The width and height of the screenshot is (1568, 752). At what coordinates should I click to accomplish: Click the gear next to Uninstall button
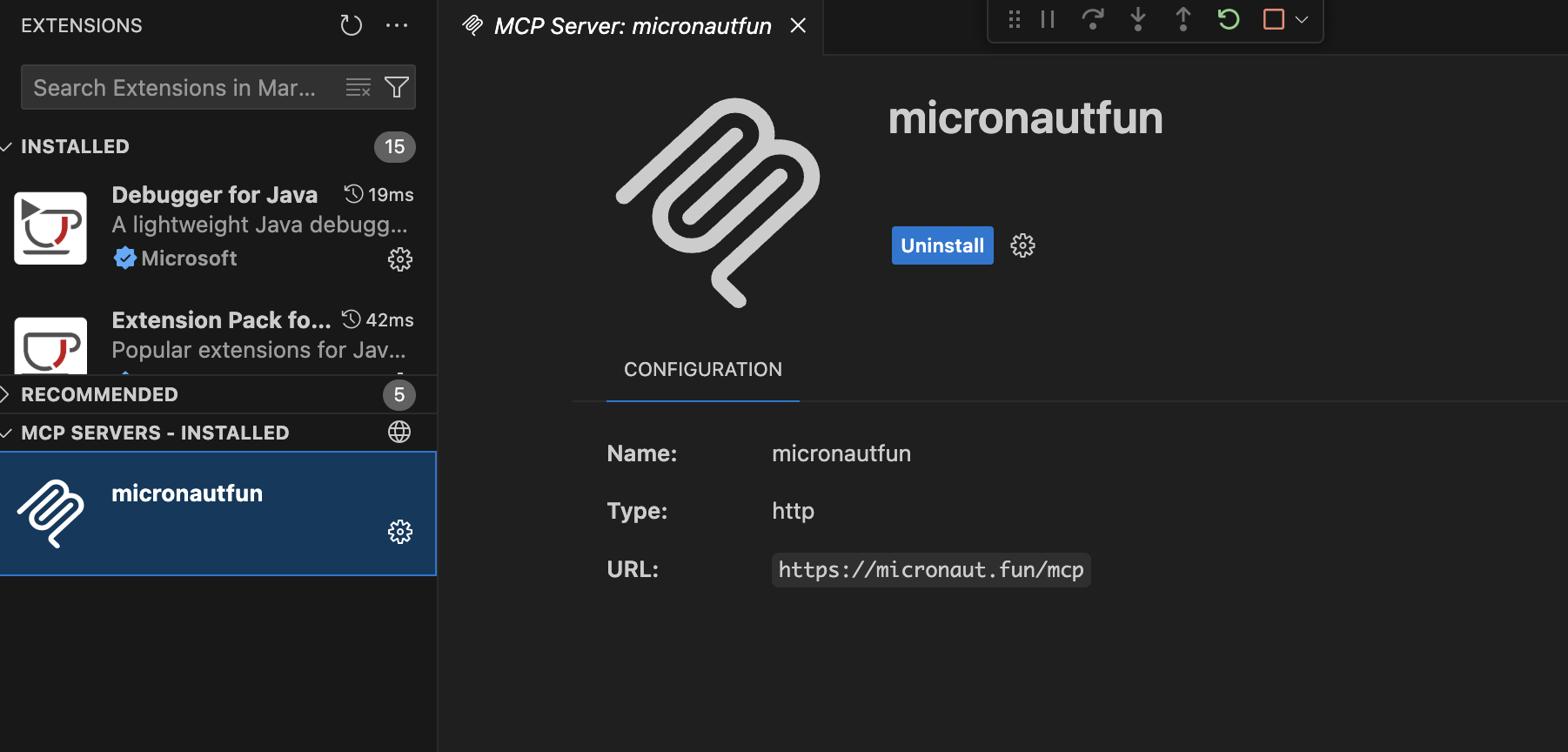1022,245
